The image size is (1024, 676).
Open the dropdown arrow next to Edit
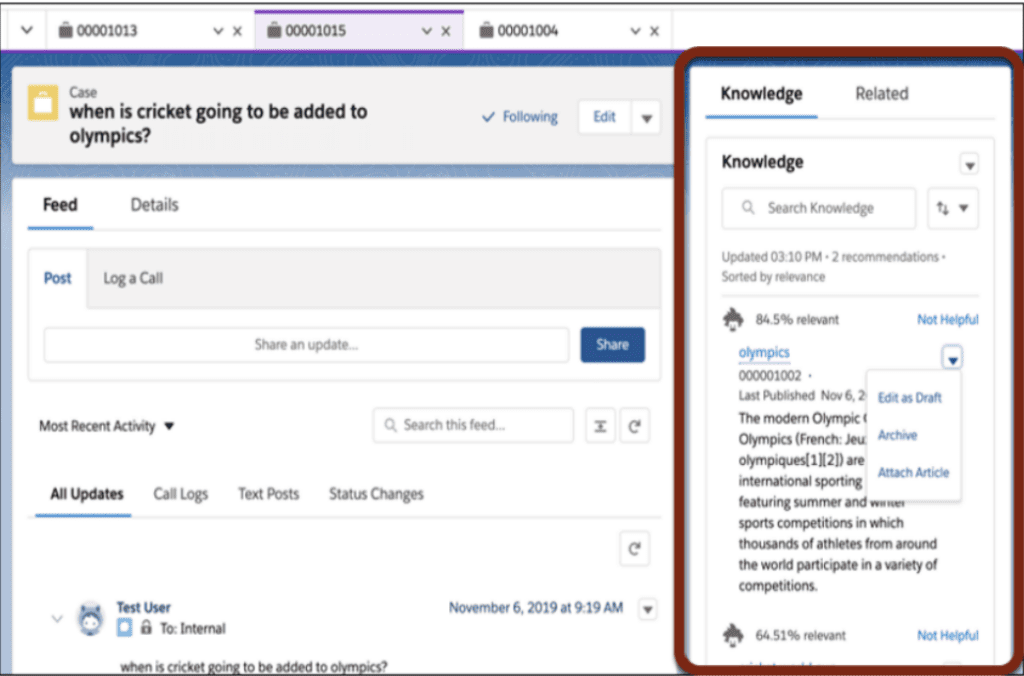(x=646, y=118)
